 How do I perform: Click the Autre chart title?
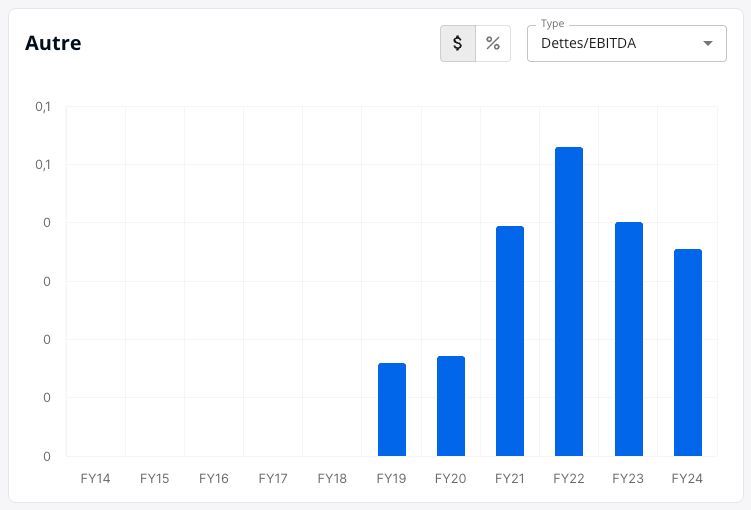[x=53, y=43]
